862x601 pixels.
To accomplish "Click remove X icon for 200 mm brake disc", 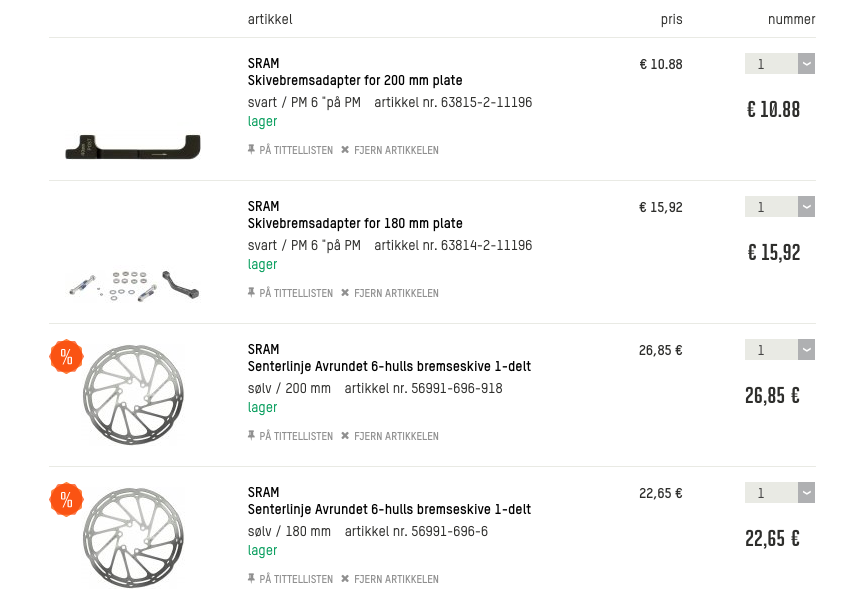I will pos(345,436).
